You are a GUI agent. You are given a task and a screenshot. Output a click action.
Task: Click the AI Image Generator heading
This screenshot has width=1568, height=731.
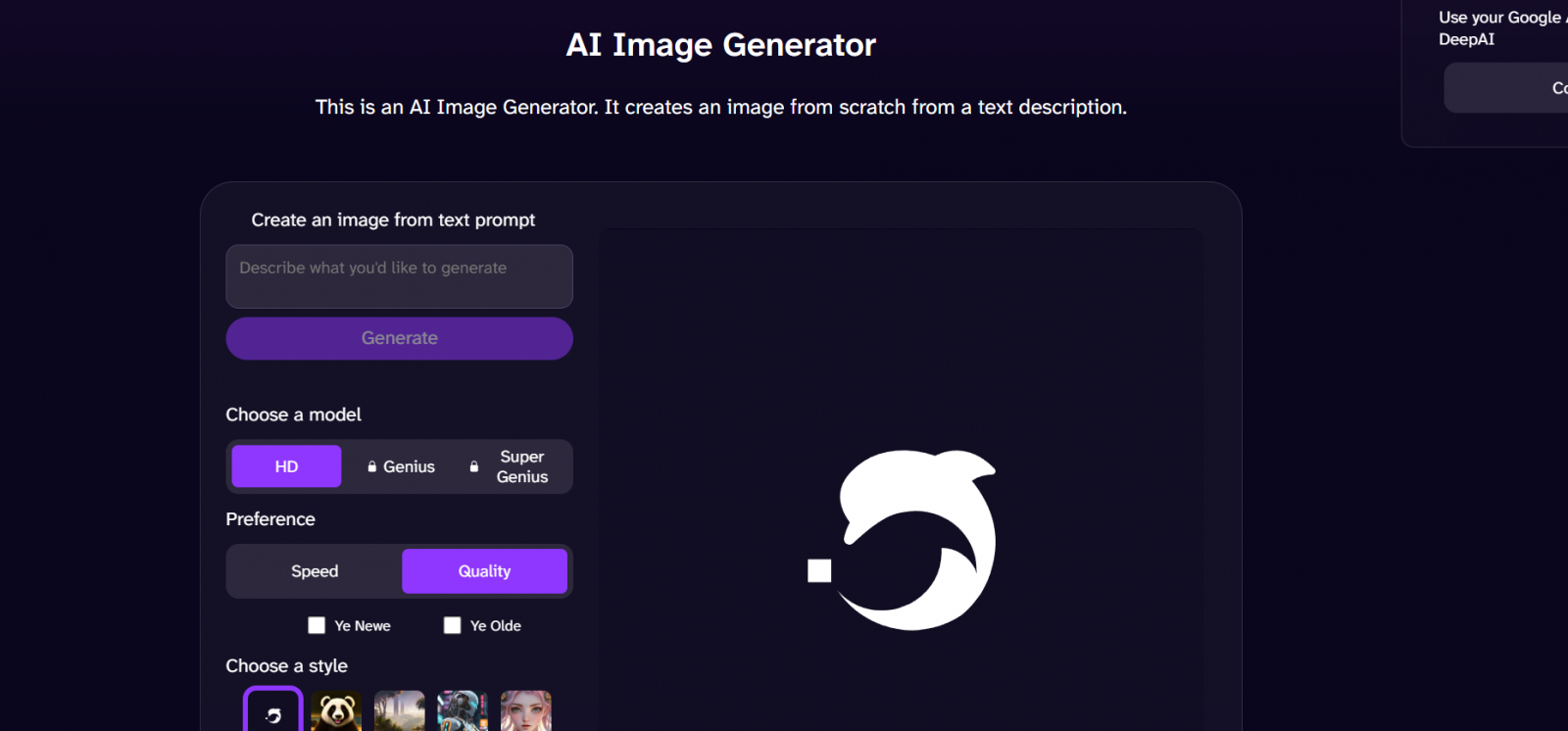coord(721,45)
